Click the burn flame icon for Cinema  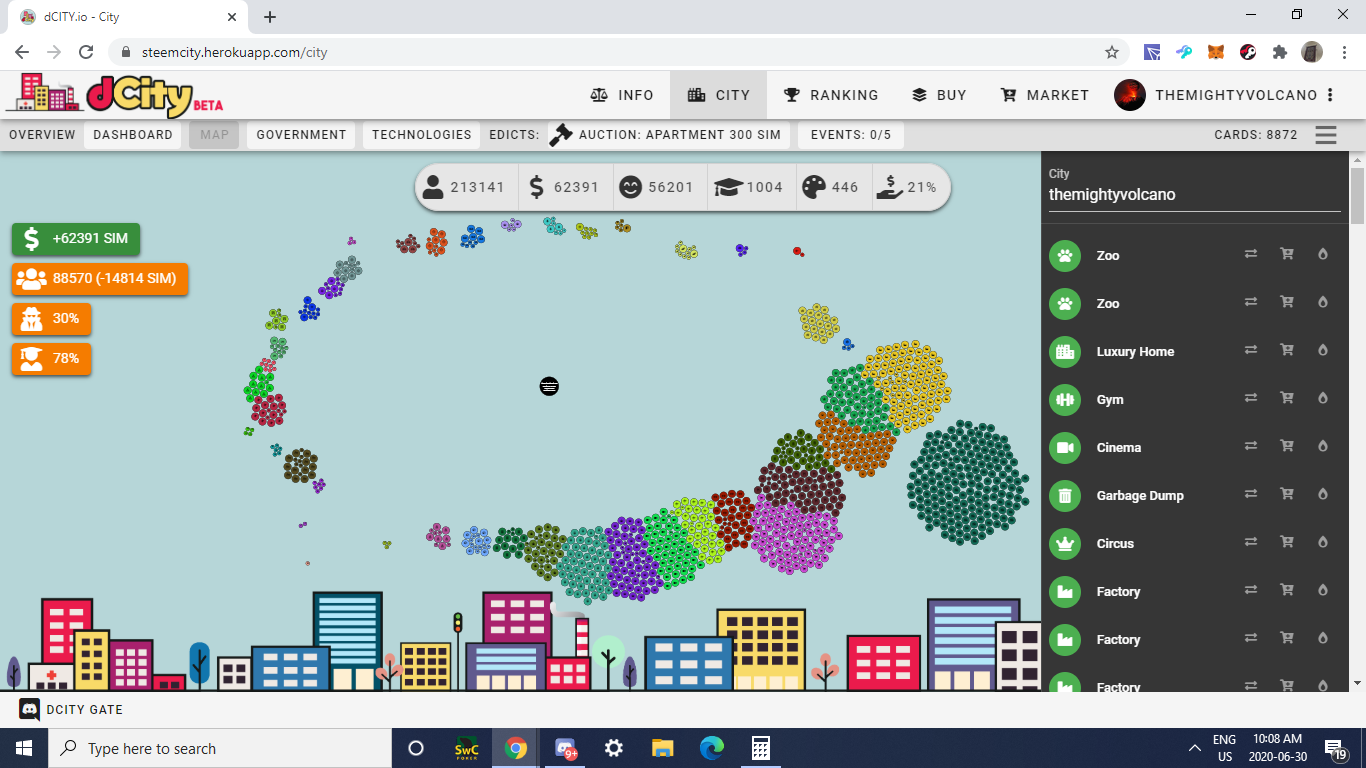pos(1323,447)
